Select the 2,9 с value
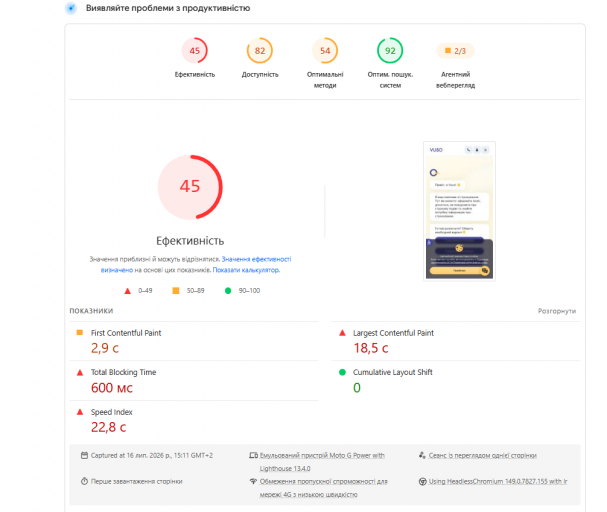This screenshot has height=512, width=607. tap(105, 348)
